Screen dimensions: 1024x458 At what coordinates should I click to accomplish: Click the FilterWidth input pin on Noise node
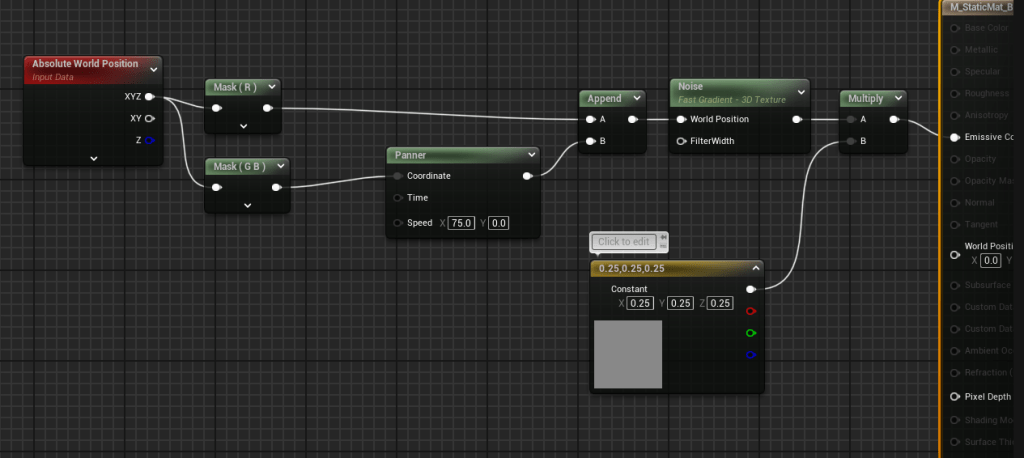tap(681, 141)
